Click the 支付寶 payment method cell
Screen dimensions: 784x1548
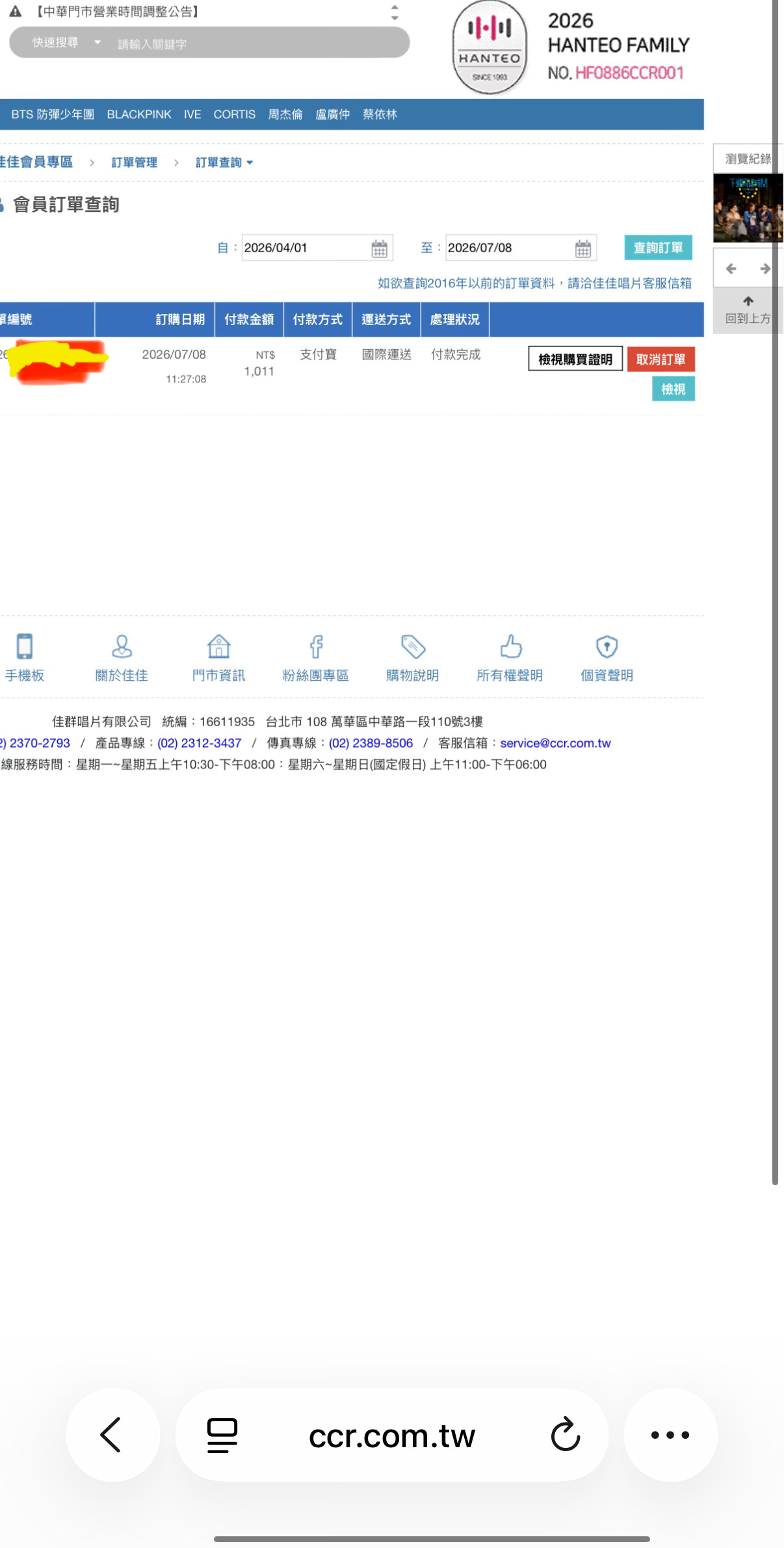click(319, 354)
